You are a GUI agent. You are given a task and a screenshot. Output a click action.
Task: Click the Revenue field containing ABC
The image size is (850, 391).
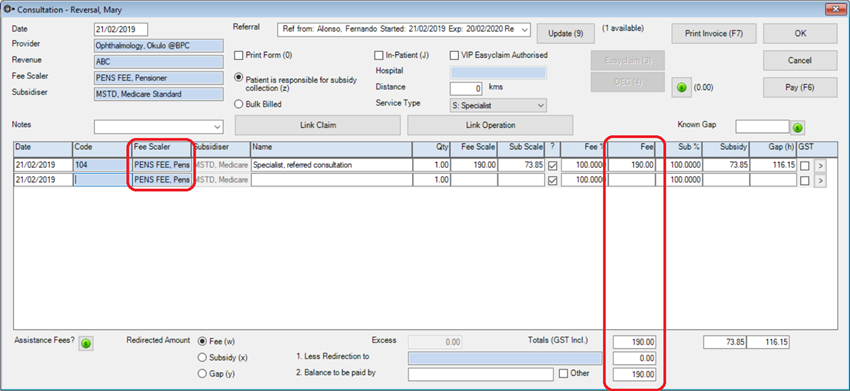[158, 62]
